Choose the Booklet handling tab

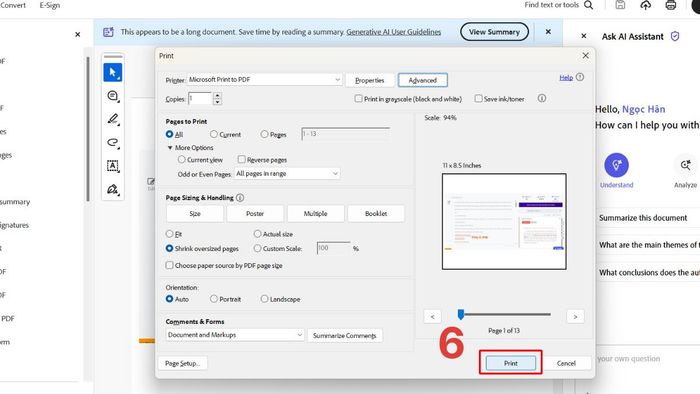376,214
